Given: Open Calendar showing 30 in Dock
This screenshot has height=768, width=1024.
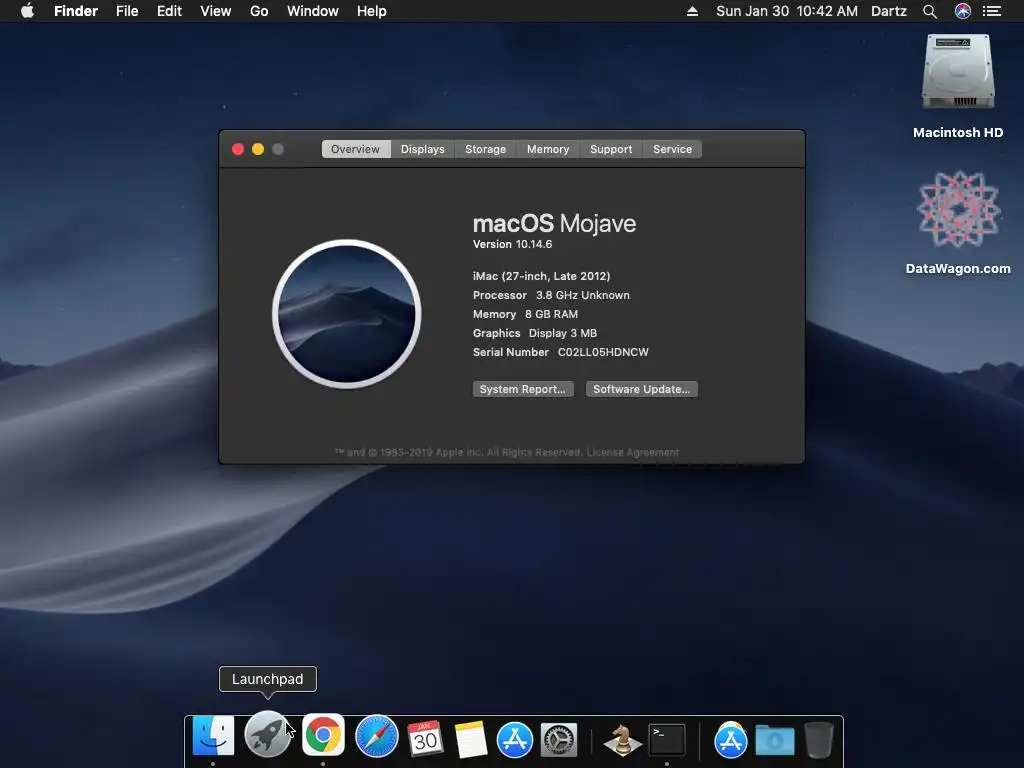Looking at the screenshot, I should pos(425,739).
